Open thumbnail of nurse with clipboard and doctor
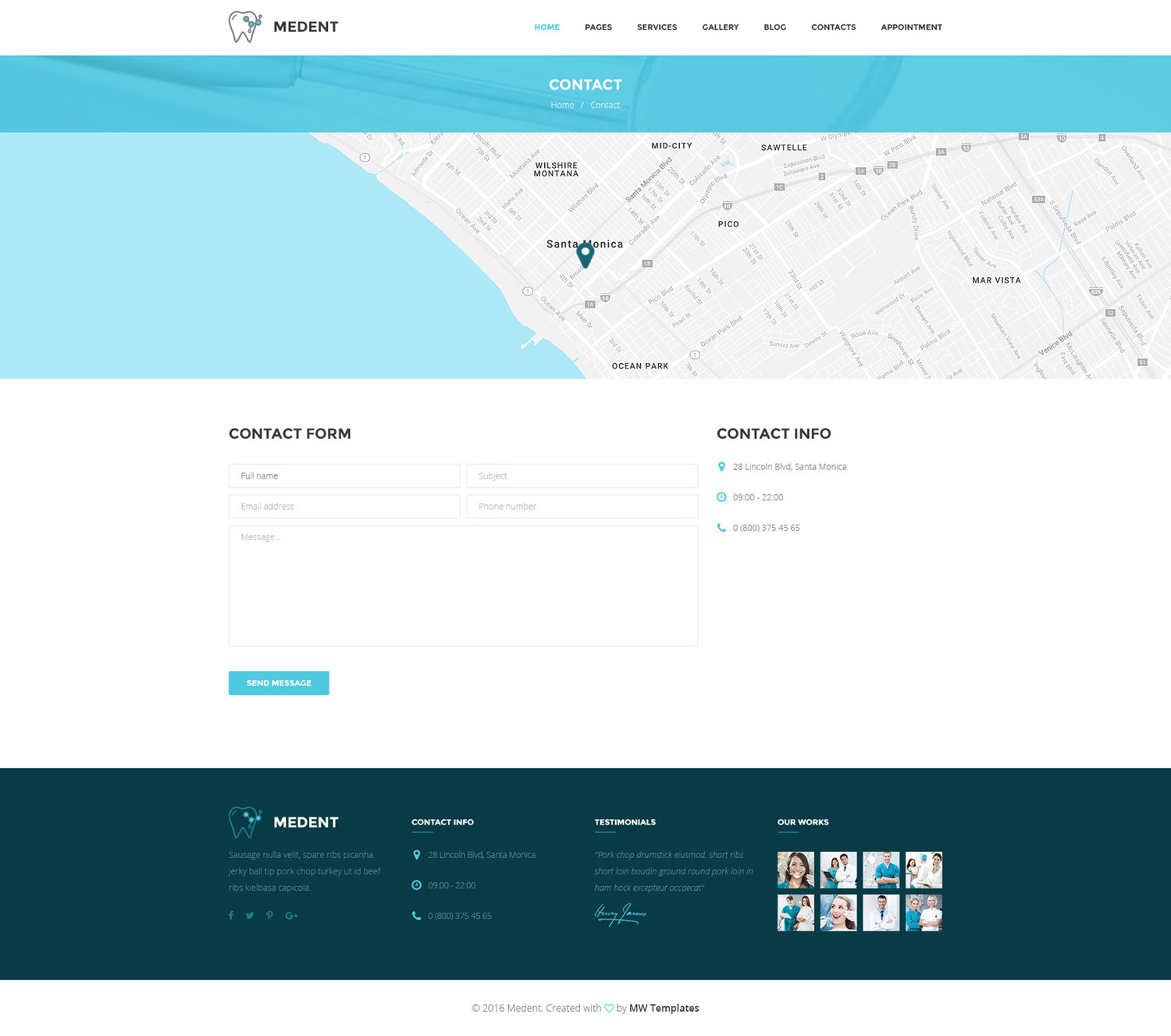 coord(838,870)
